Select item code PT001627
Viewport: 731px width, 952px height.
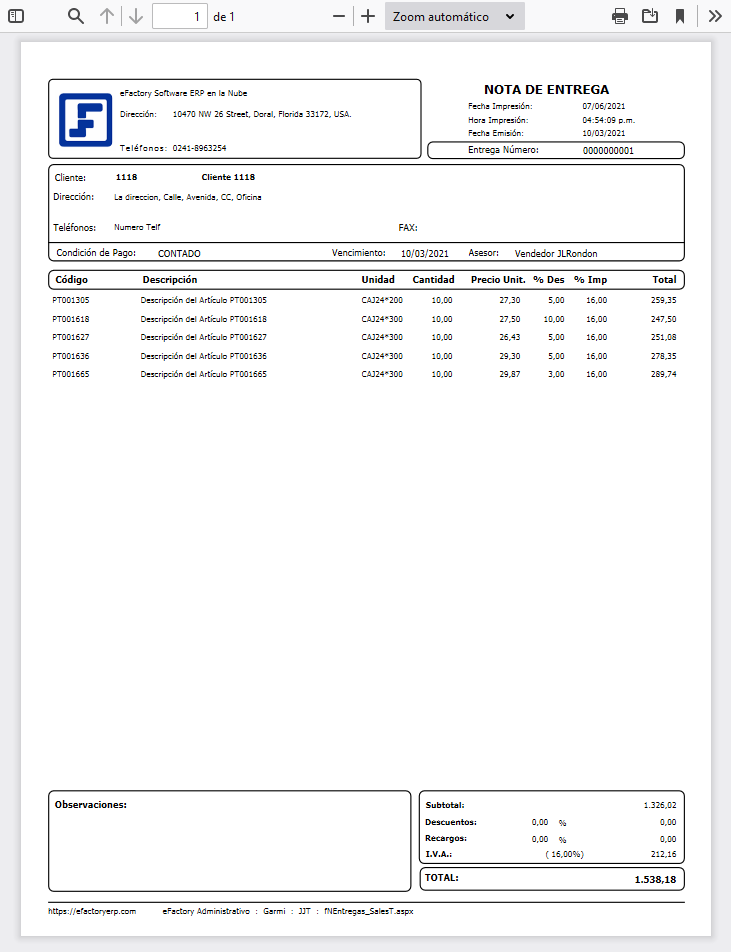click(x=71, y=338)
